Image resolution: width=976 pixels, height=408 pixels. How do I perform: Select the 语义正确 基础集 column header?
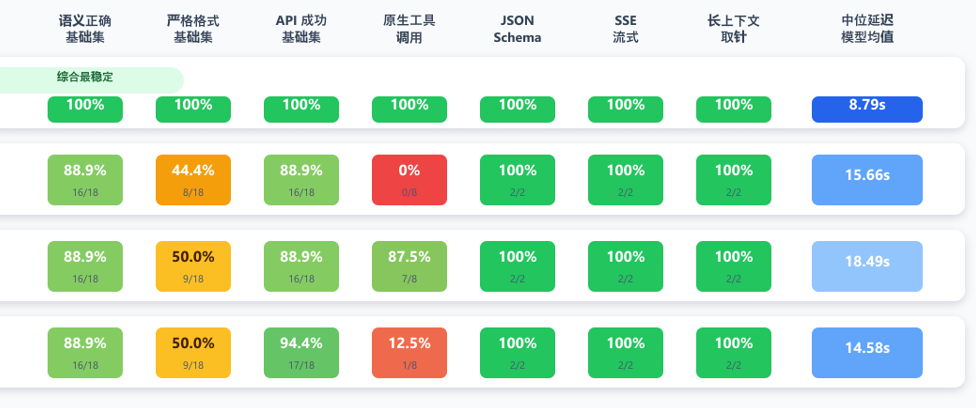click(x=85, y=29)
